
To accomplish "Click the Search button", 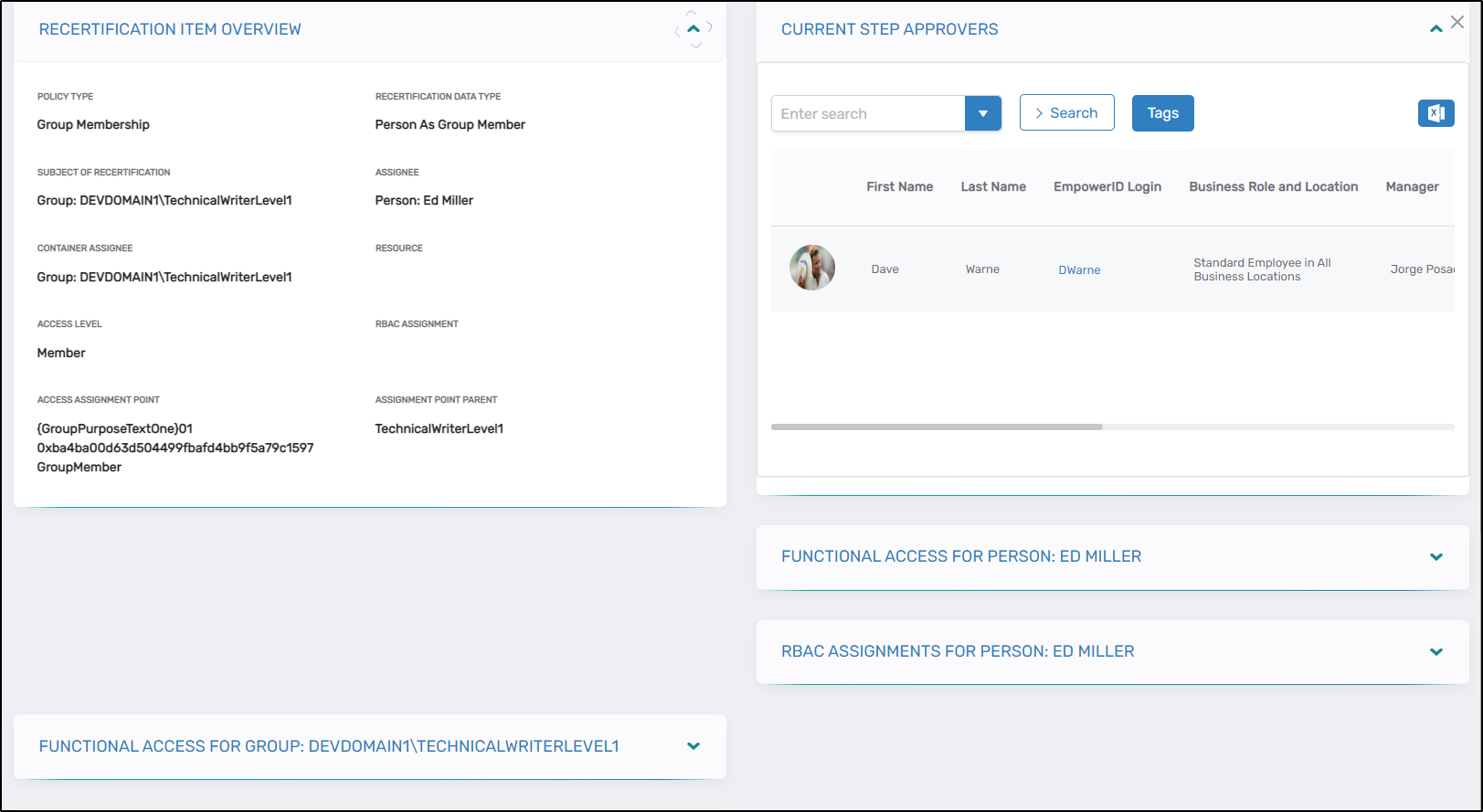I will point(1066,113).
